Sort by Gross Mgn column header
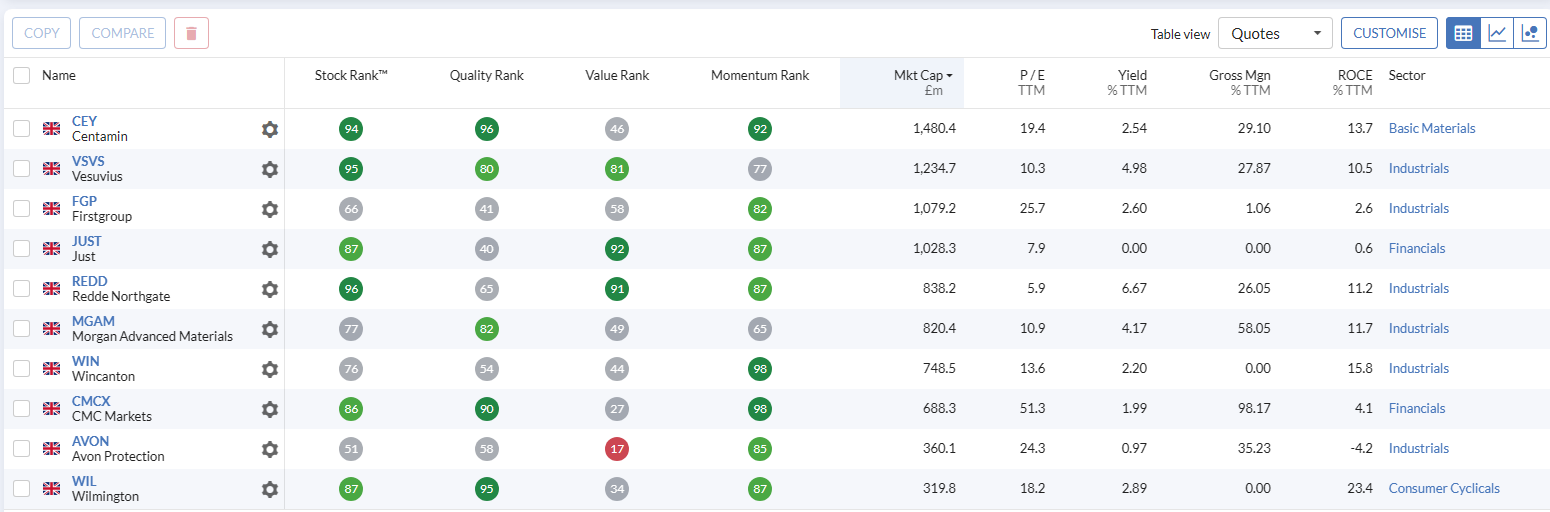 [x=1240, y=83]
